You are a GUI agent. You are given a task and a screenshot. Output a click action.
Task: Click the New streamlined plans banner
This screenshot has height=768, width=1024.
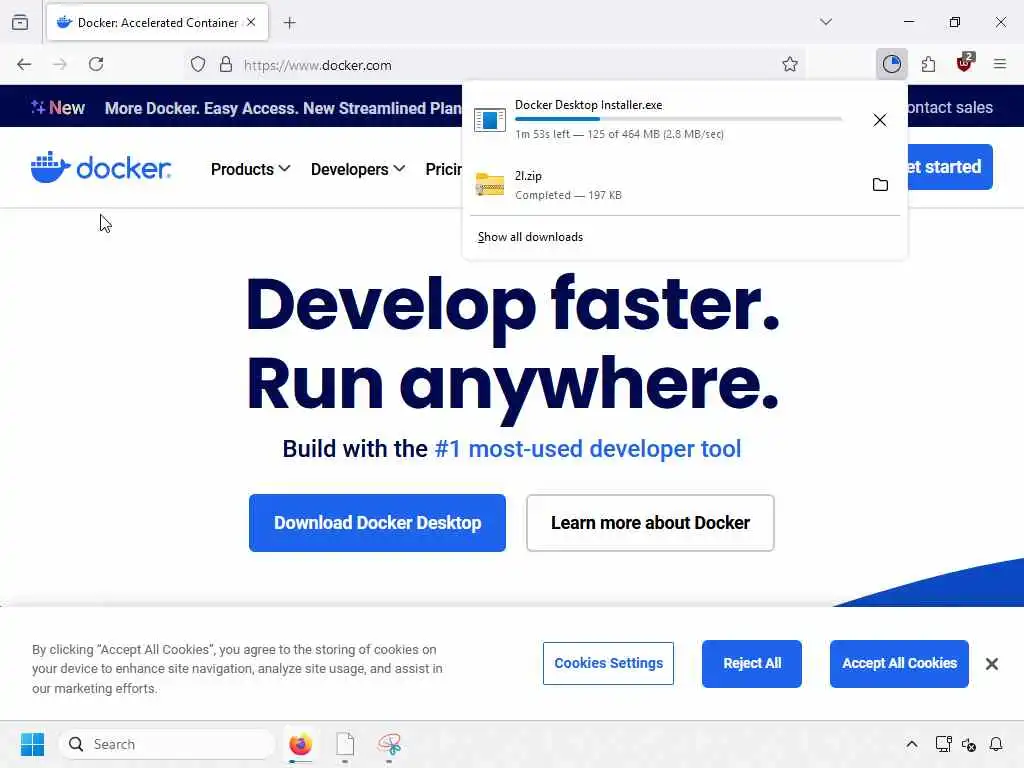click(x=283, y=108)
